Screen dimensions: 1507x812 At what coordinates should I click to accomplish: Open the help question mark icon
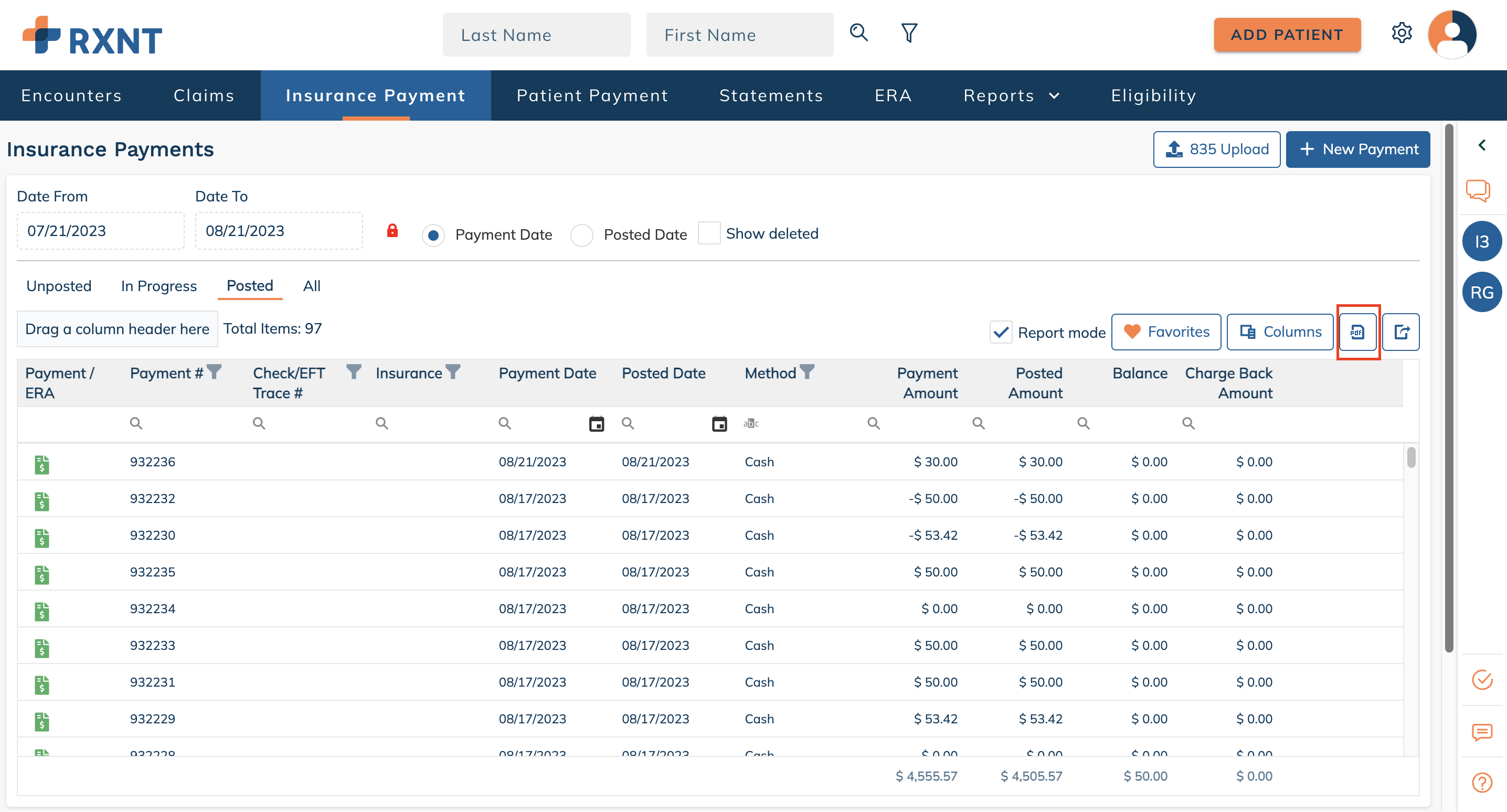pos(1482,783)
